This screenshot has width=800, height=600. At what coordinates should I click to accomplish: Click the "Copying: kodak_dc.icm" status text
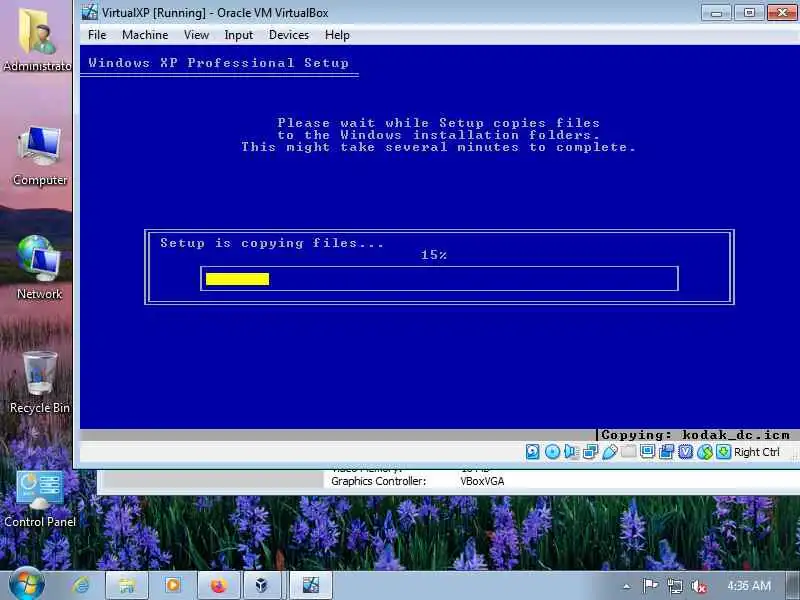click(695, 435)
